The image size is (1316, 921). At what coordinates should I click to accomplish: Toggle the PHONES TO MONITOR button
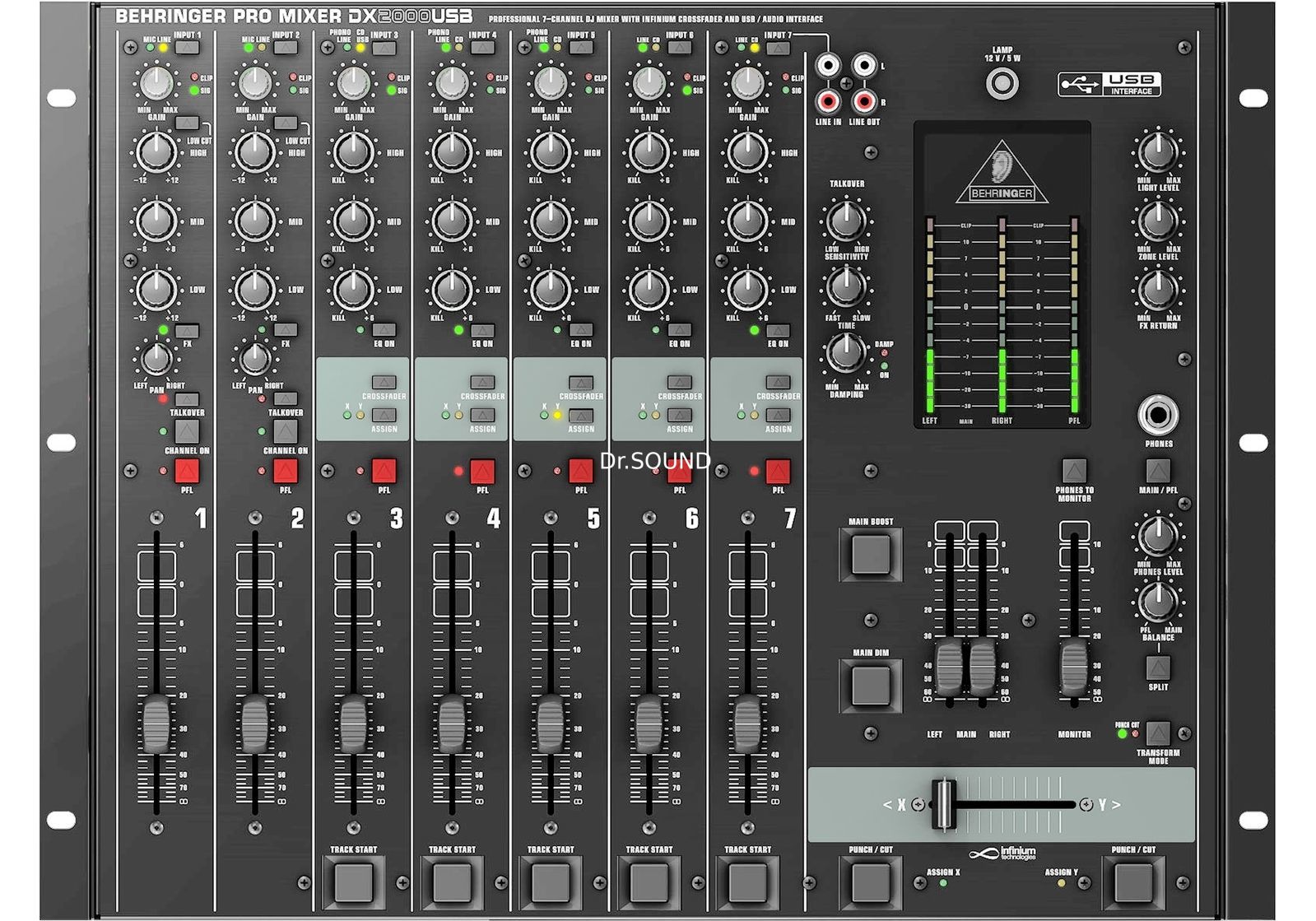pos(1074,471)
